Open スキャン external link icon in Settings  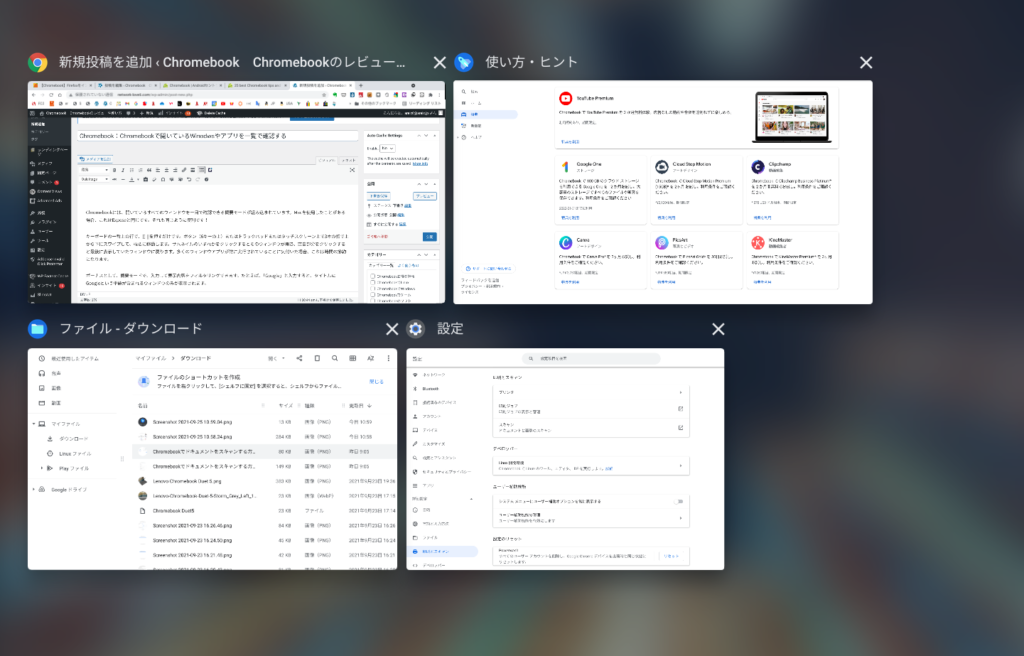pyautogui.click(x=680, y=427)
